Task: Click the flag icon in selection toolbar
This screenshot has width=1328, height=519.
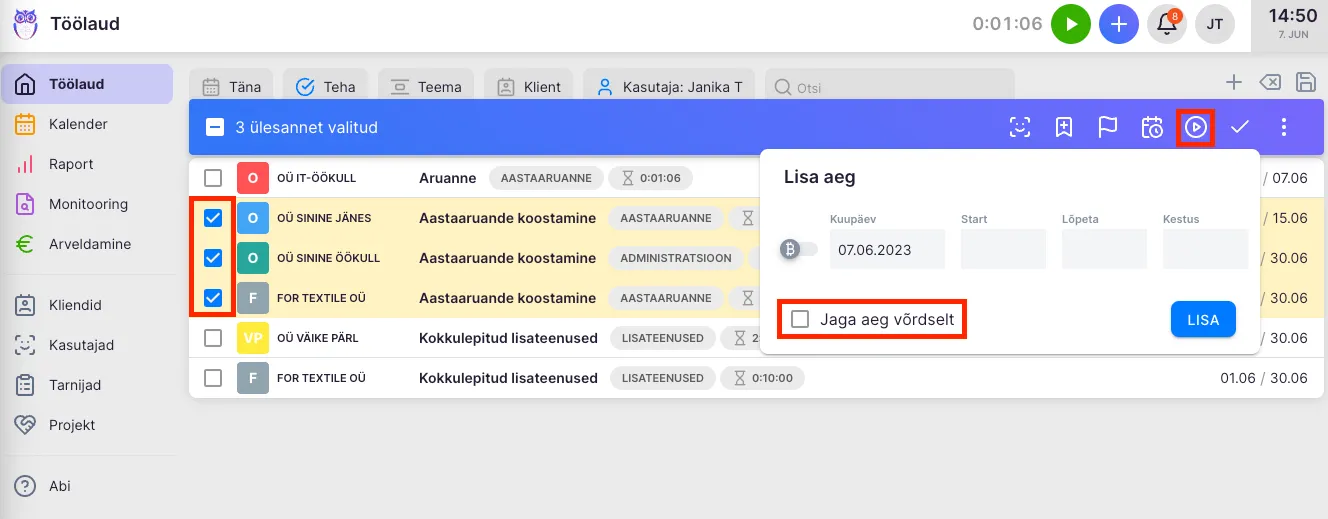Action: [x=1108, y=127]
